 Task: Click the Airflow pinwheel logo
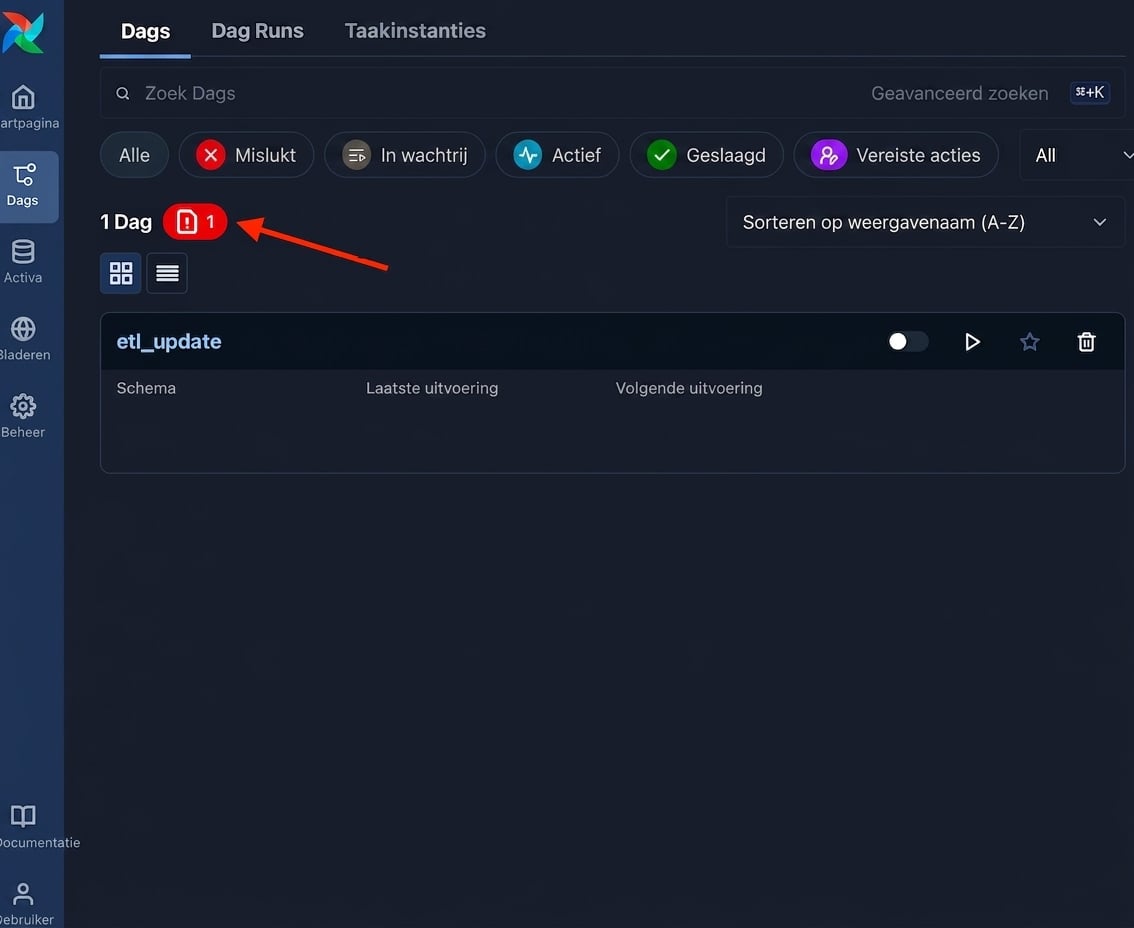[23, 31]
